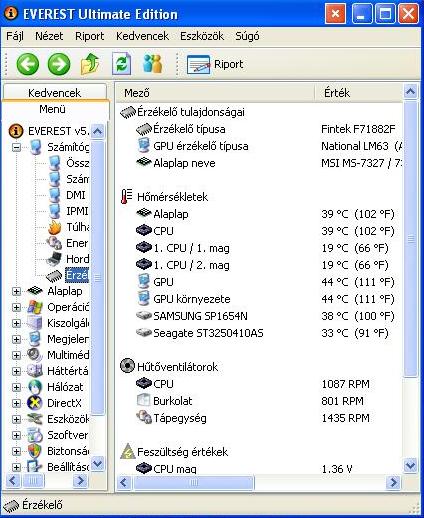Click the Operációs rendszer Windows flag icon
The width and height of the screenshot is (424, 518).
coord(35,307)
